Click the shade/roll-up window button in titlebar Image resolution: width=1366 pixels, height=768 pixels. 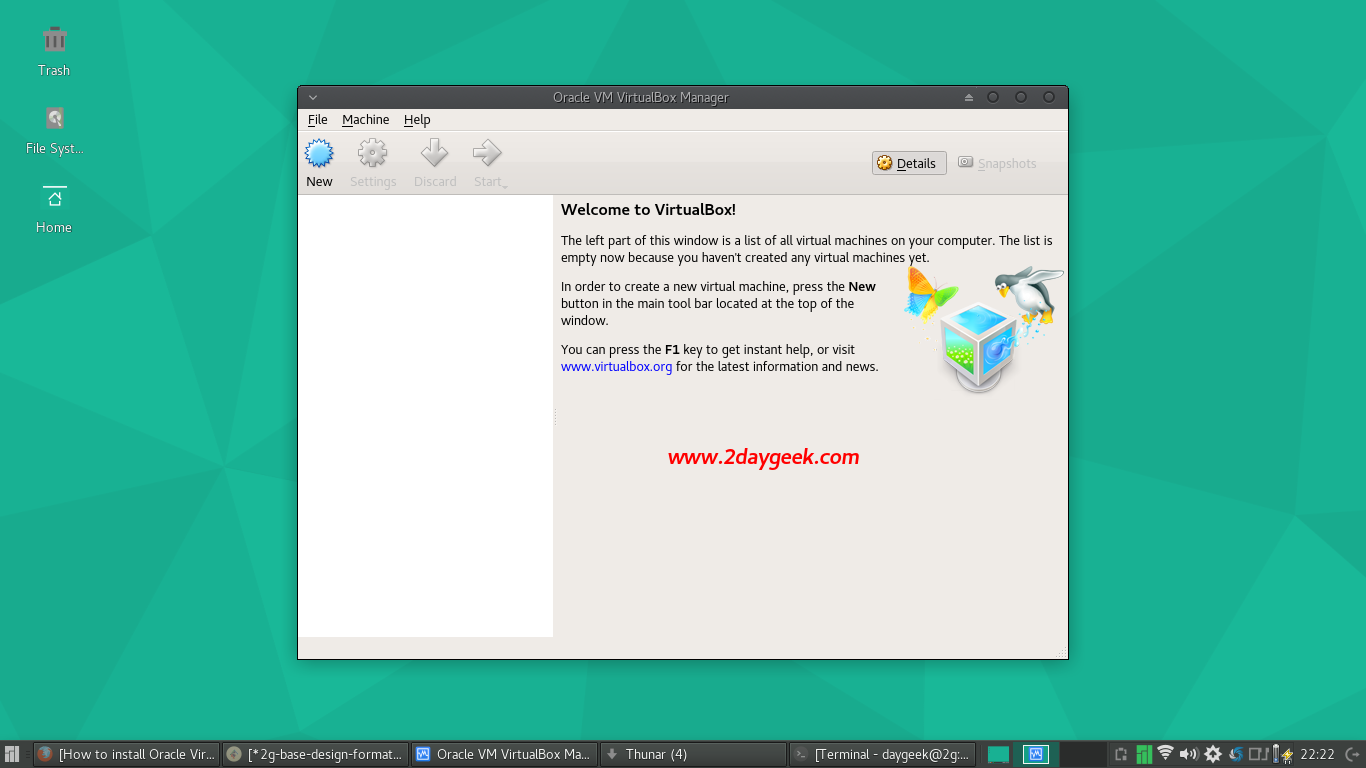(968, 97)
